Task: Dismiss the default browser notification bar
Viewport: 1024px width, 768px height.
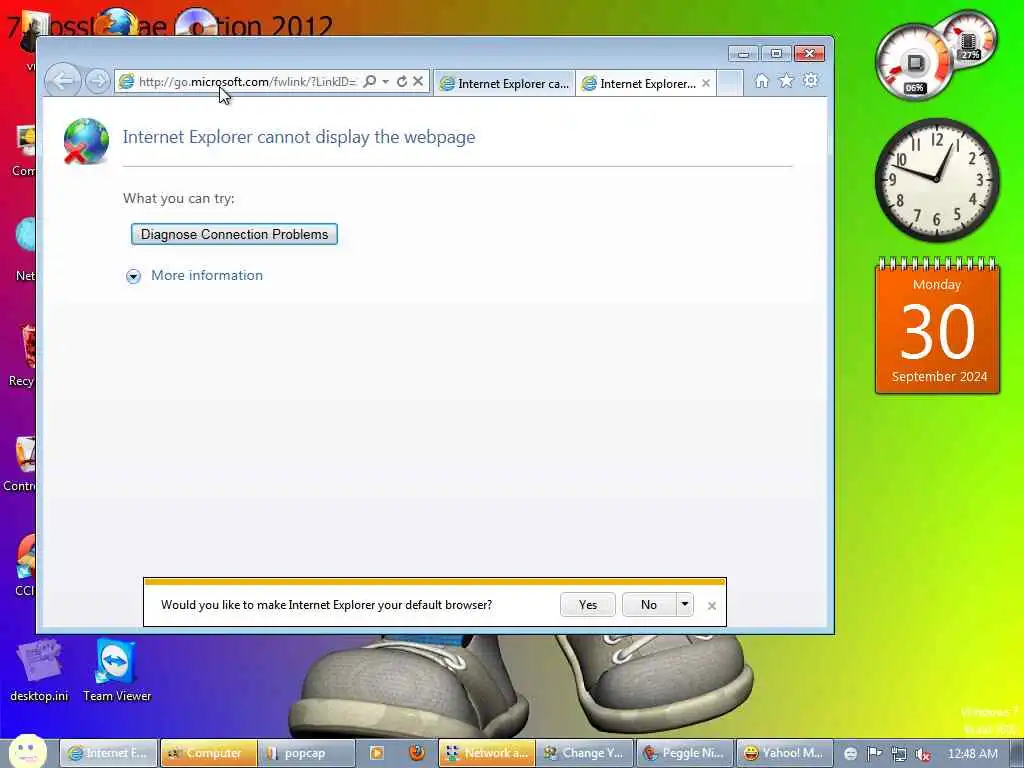Action: coord(712,605)
